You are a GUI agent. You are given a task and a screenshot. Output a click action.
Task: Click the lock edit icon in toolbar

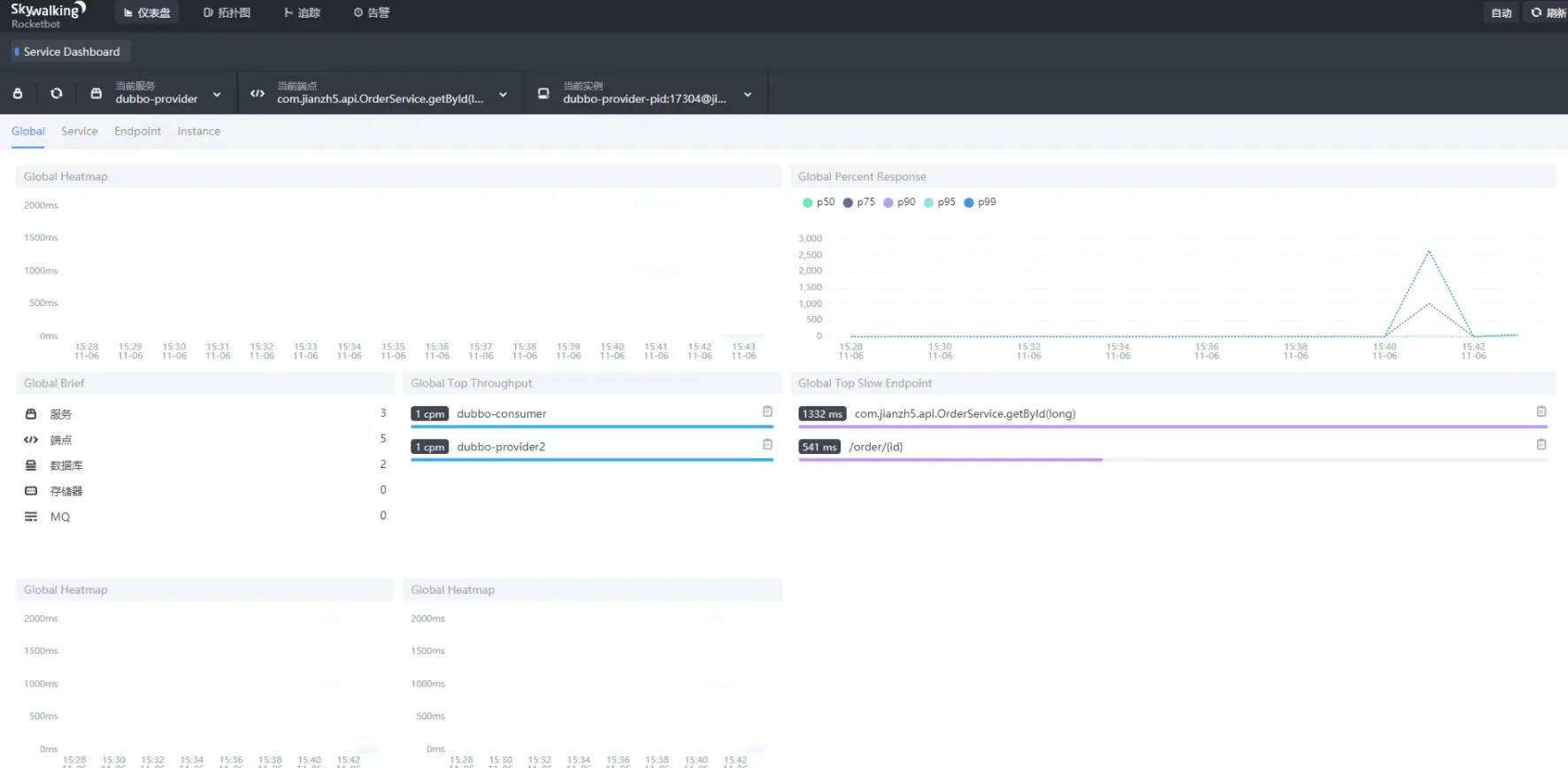18,93
